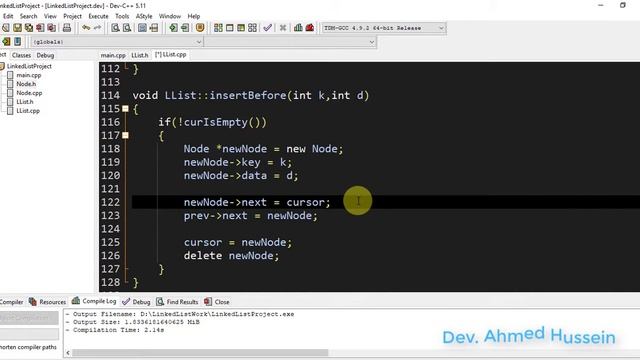Select the modified LList.cpp editor tab
Viewport: 640px width, 360px height.
click(x=171, y=54)
